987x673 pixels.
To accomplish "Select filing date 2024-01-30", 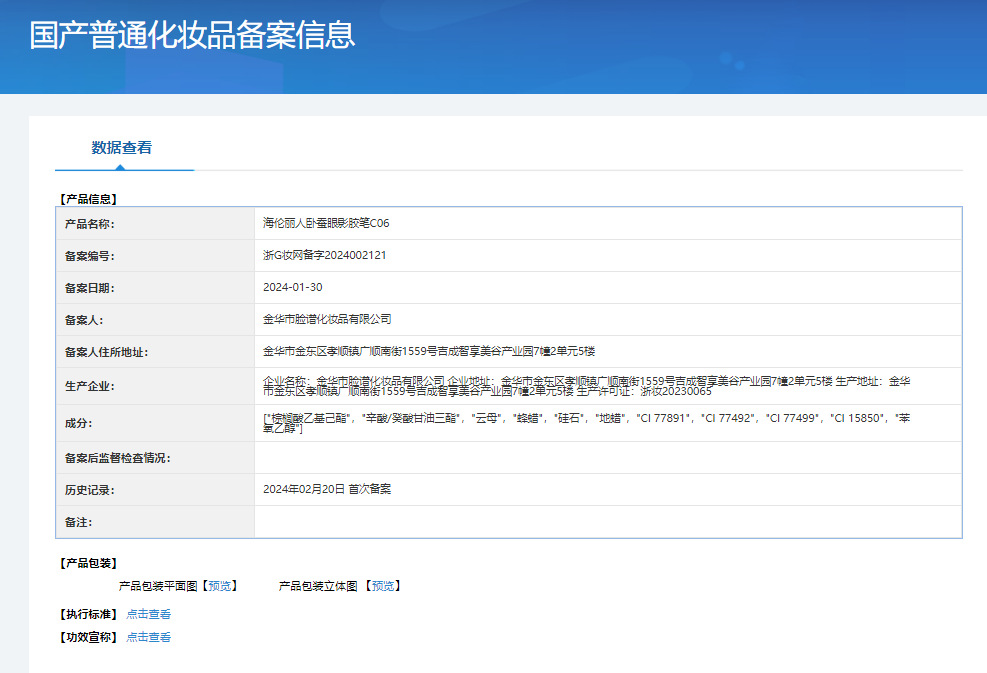I will pyautogui.click(x=293, y=287).
